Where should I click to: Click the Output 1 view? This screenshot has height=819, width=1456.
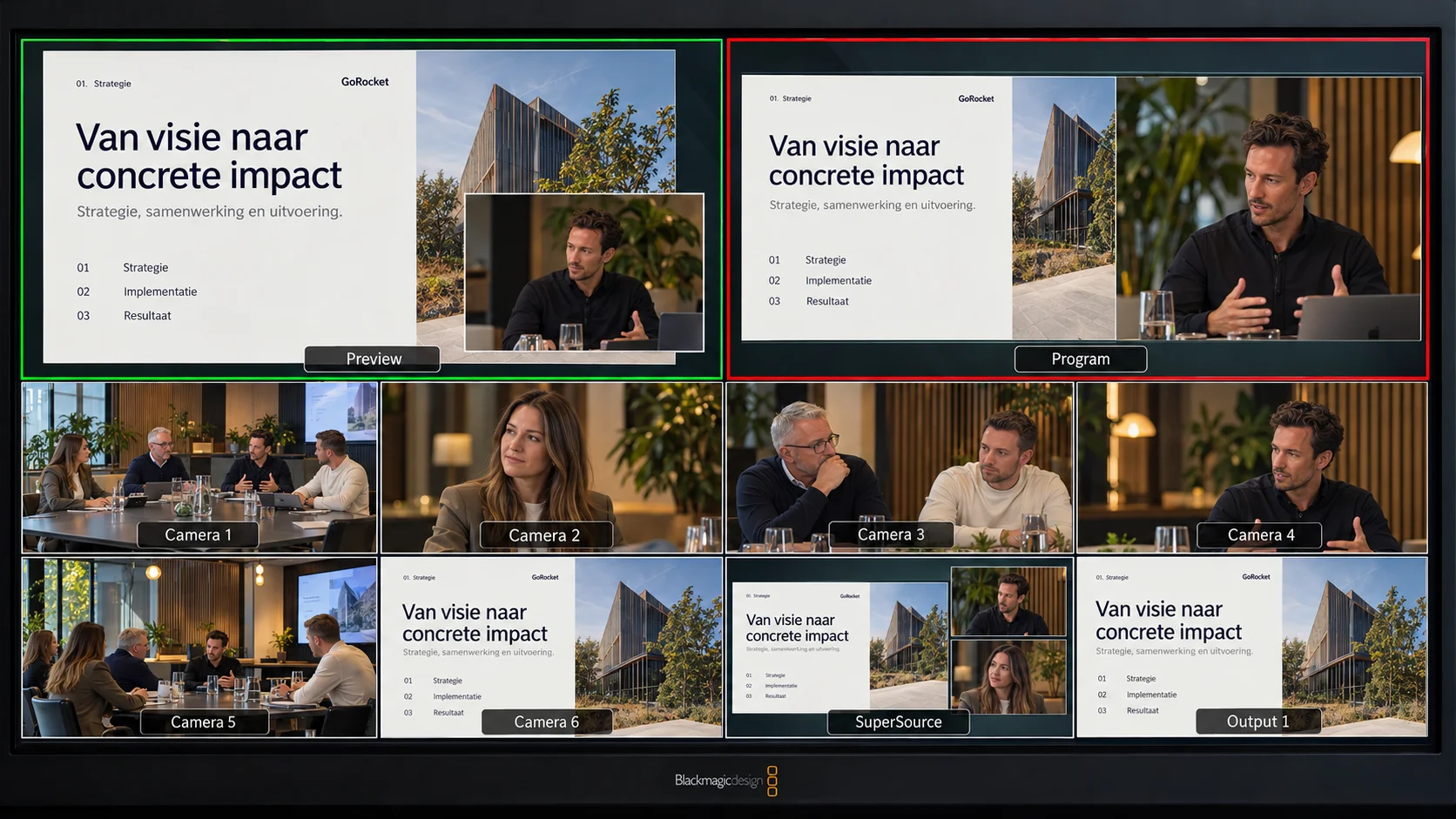click(x=1252, y=648)
